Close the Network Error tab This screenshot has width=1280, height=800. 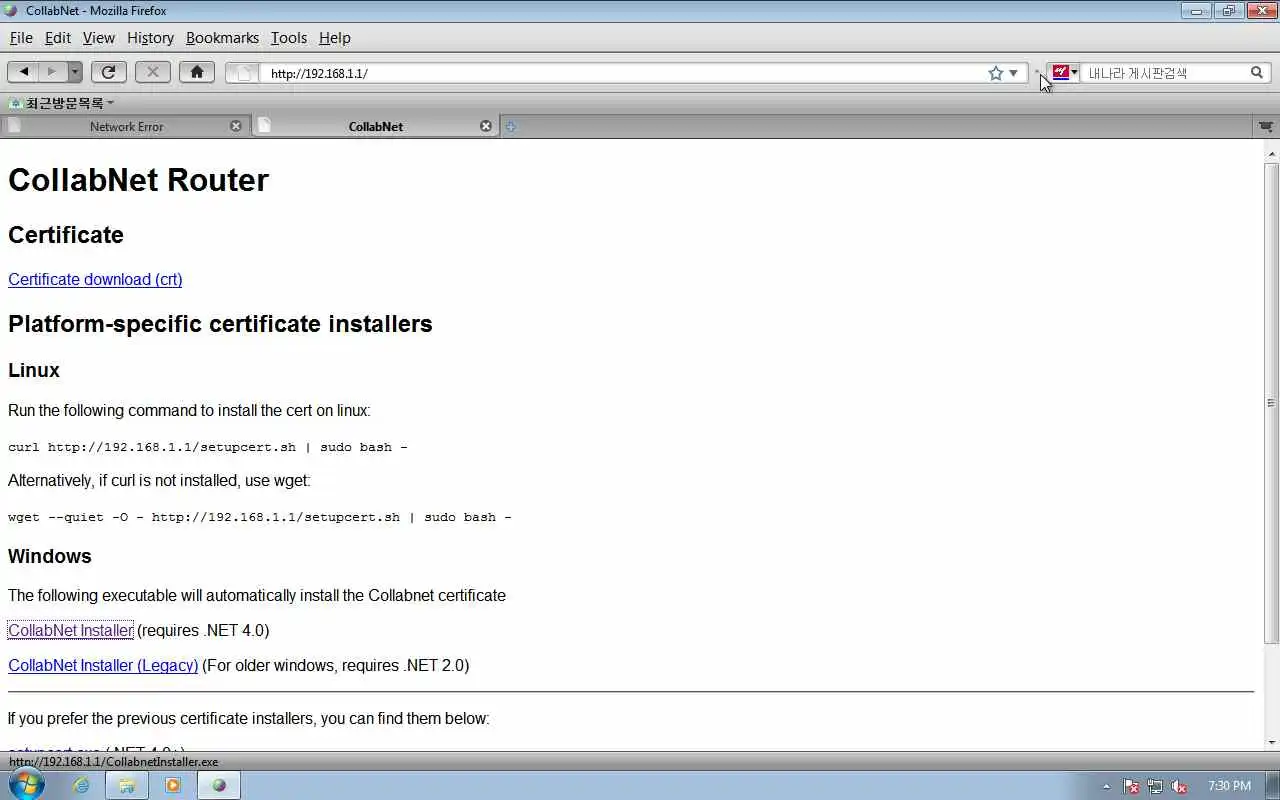click(236, 126)
